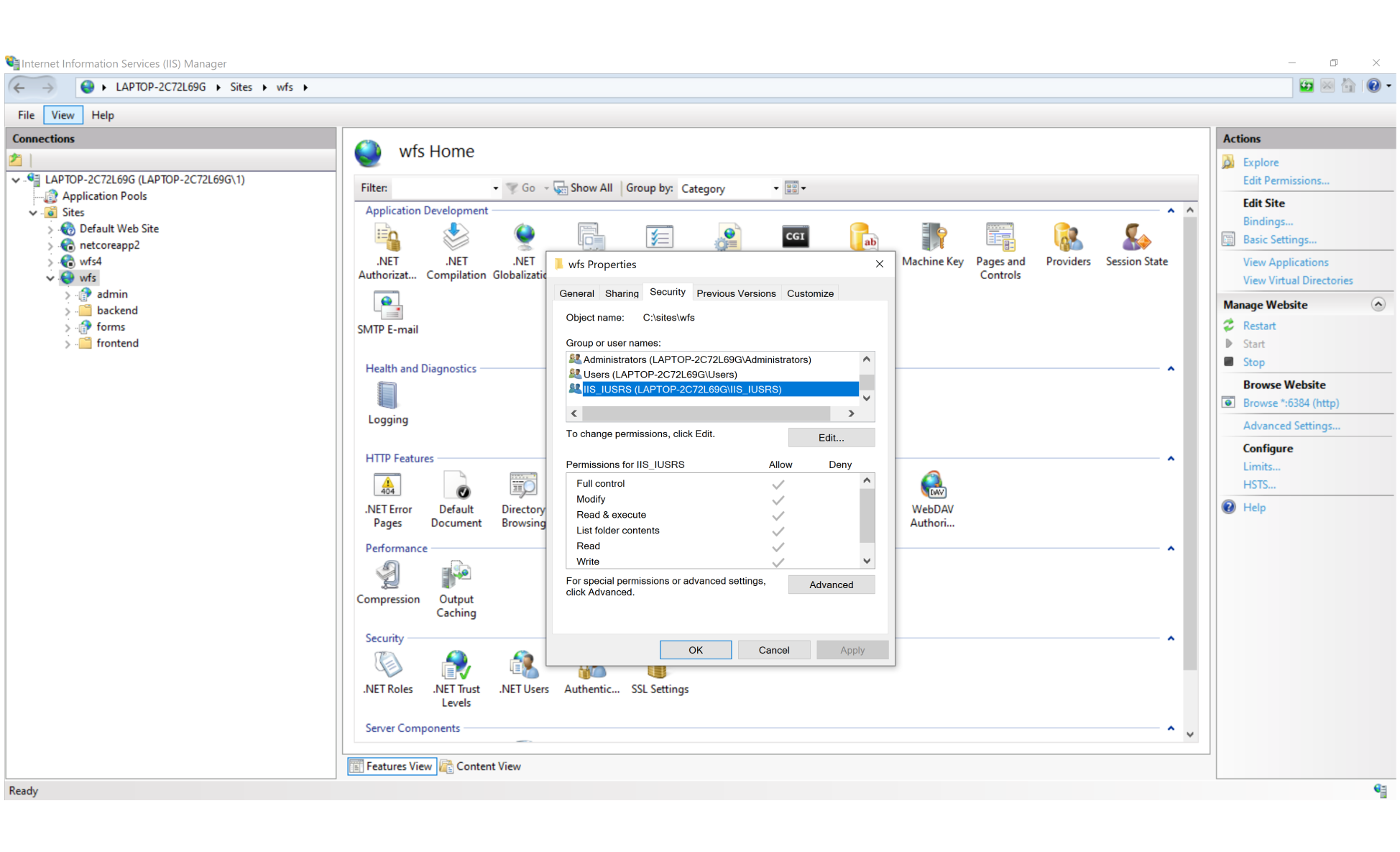
Task: Select Application Pools in Connections tree
Action: coord(104,196)
